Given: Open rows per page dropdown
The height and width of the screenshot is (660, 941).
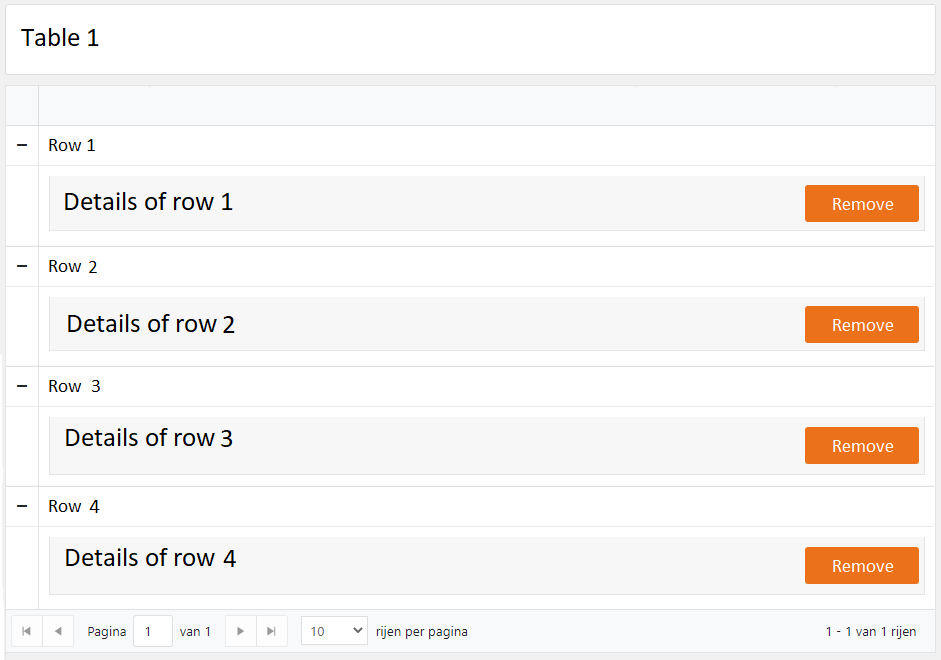Looking at the screenshot, I should pos(334,631).
